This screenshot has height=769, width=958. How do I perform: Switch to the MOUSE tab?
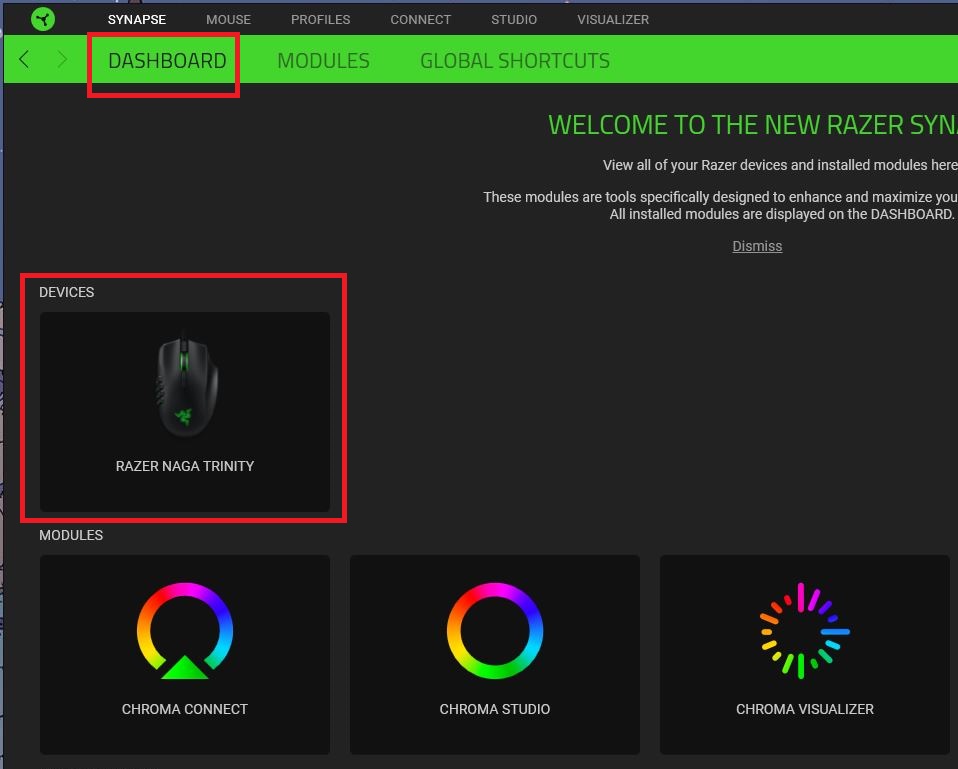229,20
